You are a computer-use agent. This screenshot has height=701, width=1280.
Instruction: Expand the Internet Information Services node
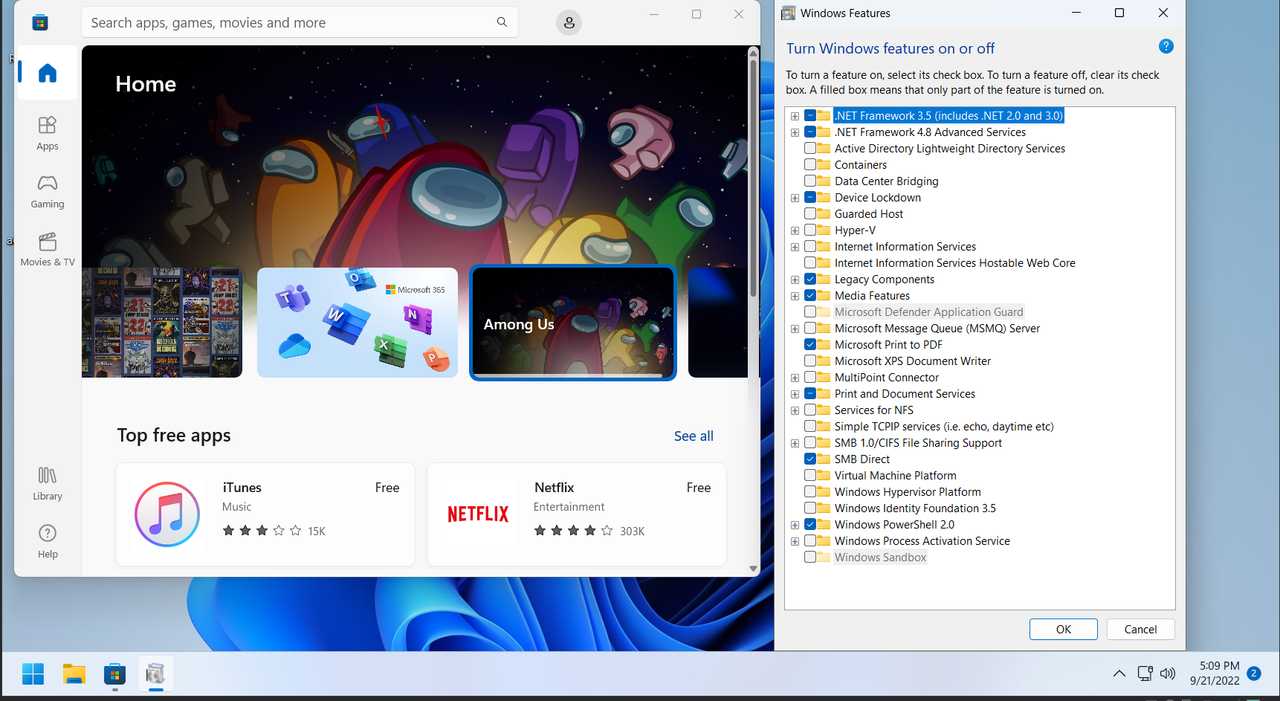coord(795,247)
